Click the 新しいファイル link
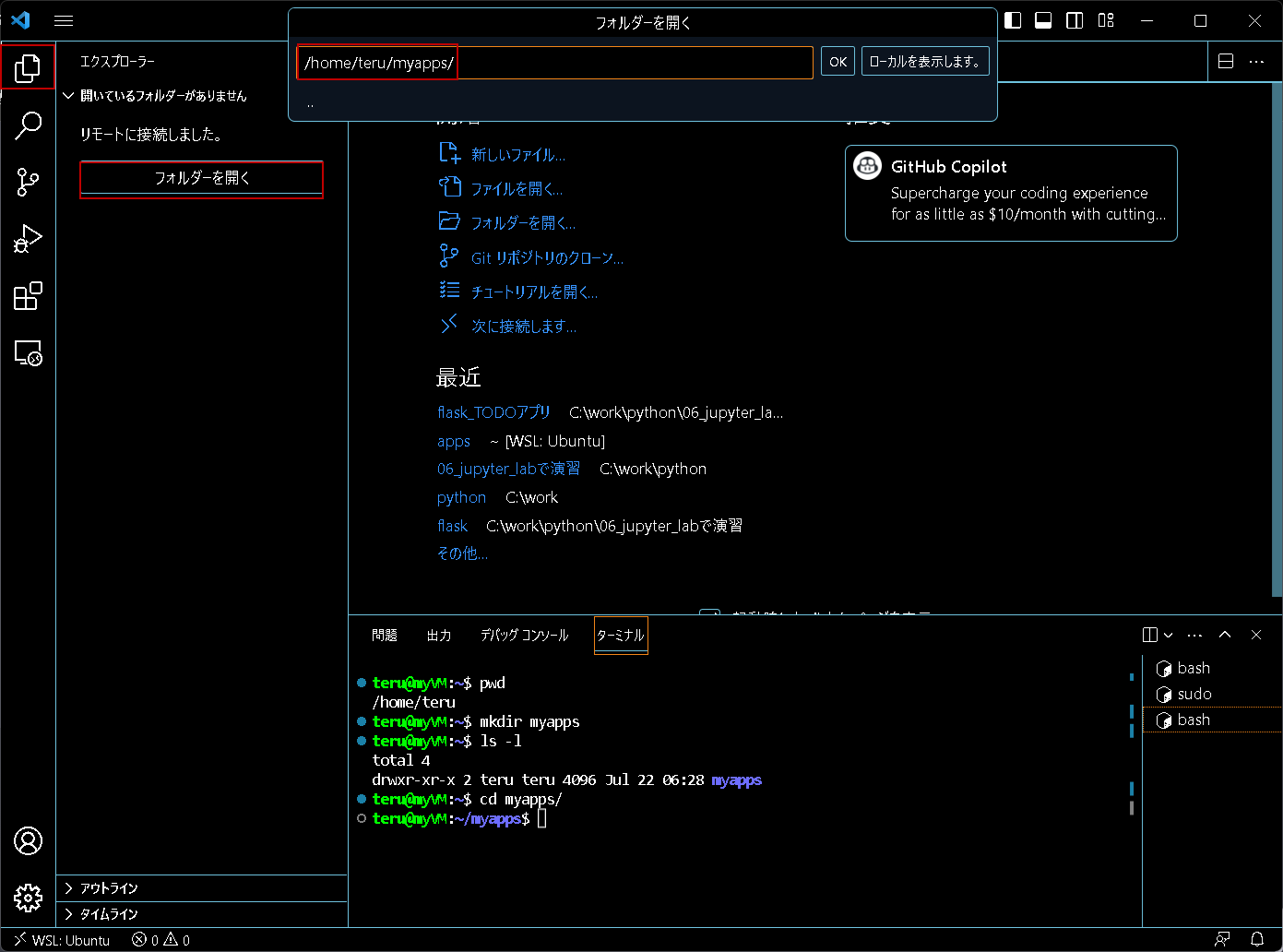Image resolution: width=1283 pixels, height=952 pixels. pos(518,155)
